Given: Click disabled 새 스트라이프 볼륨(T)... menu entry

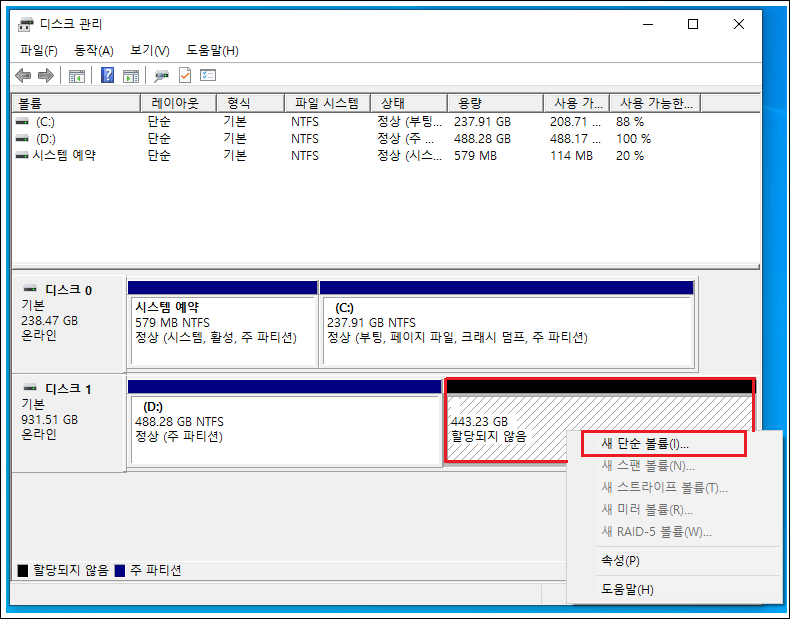Looking at the screenshot, I should pyautogui.click(x=664, y=488).
